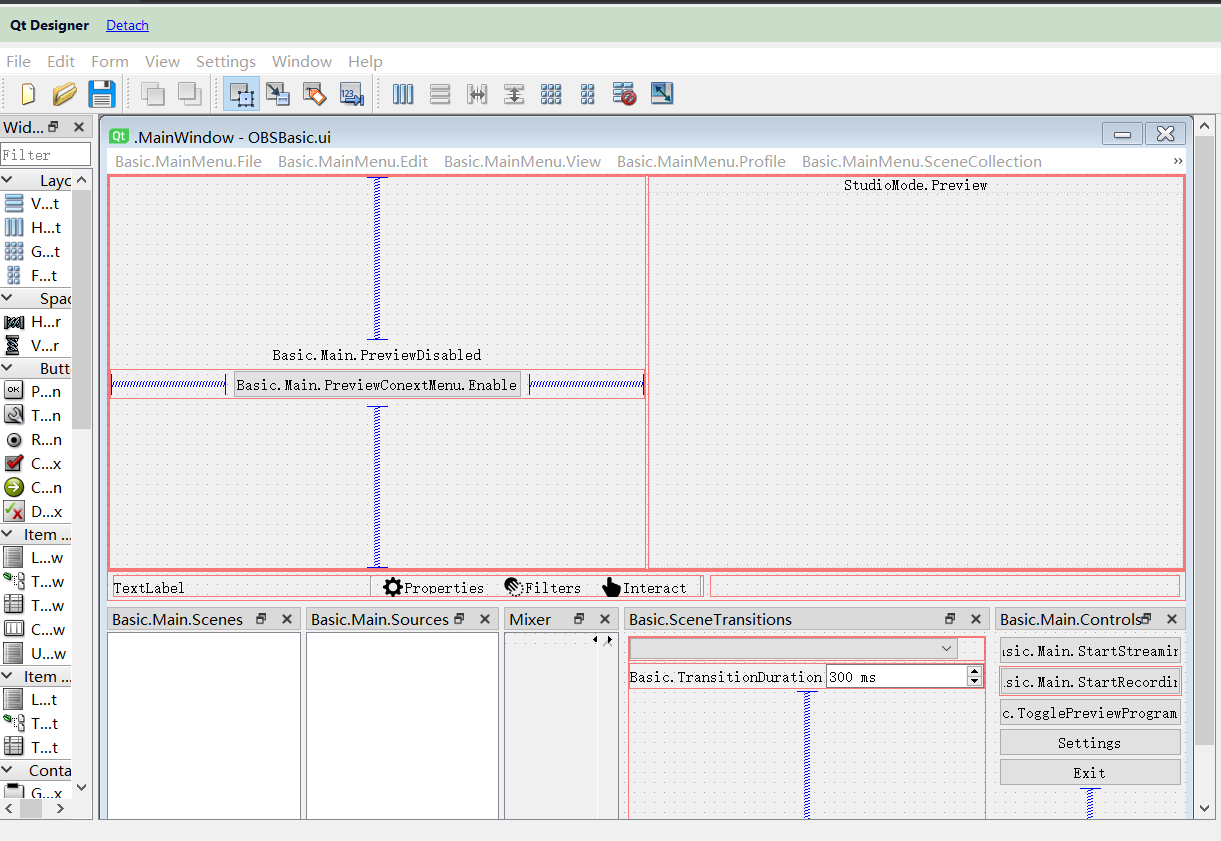Image resolution: width=1221 pixels, height=841 pixels.
Task: Switch to Edit Buddies mode icon
Action: point(315,94)
